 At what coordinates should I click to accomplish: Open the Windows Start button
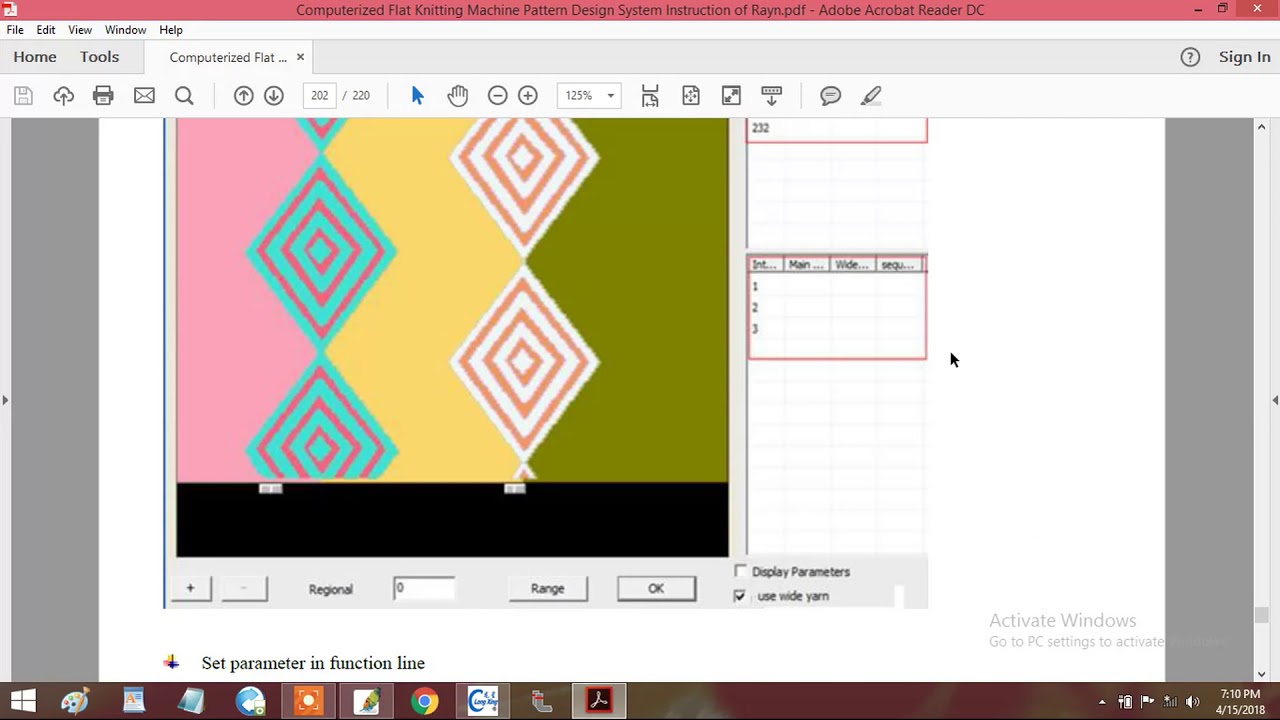pyautogui.click(x=22, y=701)
